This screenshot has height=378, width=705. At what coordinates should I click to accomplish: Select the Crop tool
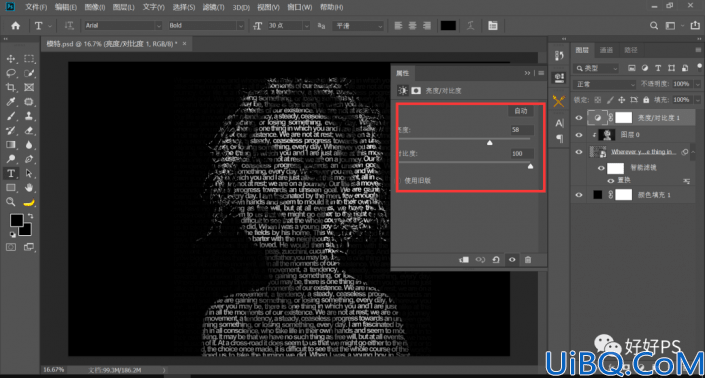pyautogui.click(x=11, y=88)
